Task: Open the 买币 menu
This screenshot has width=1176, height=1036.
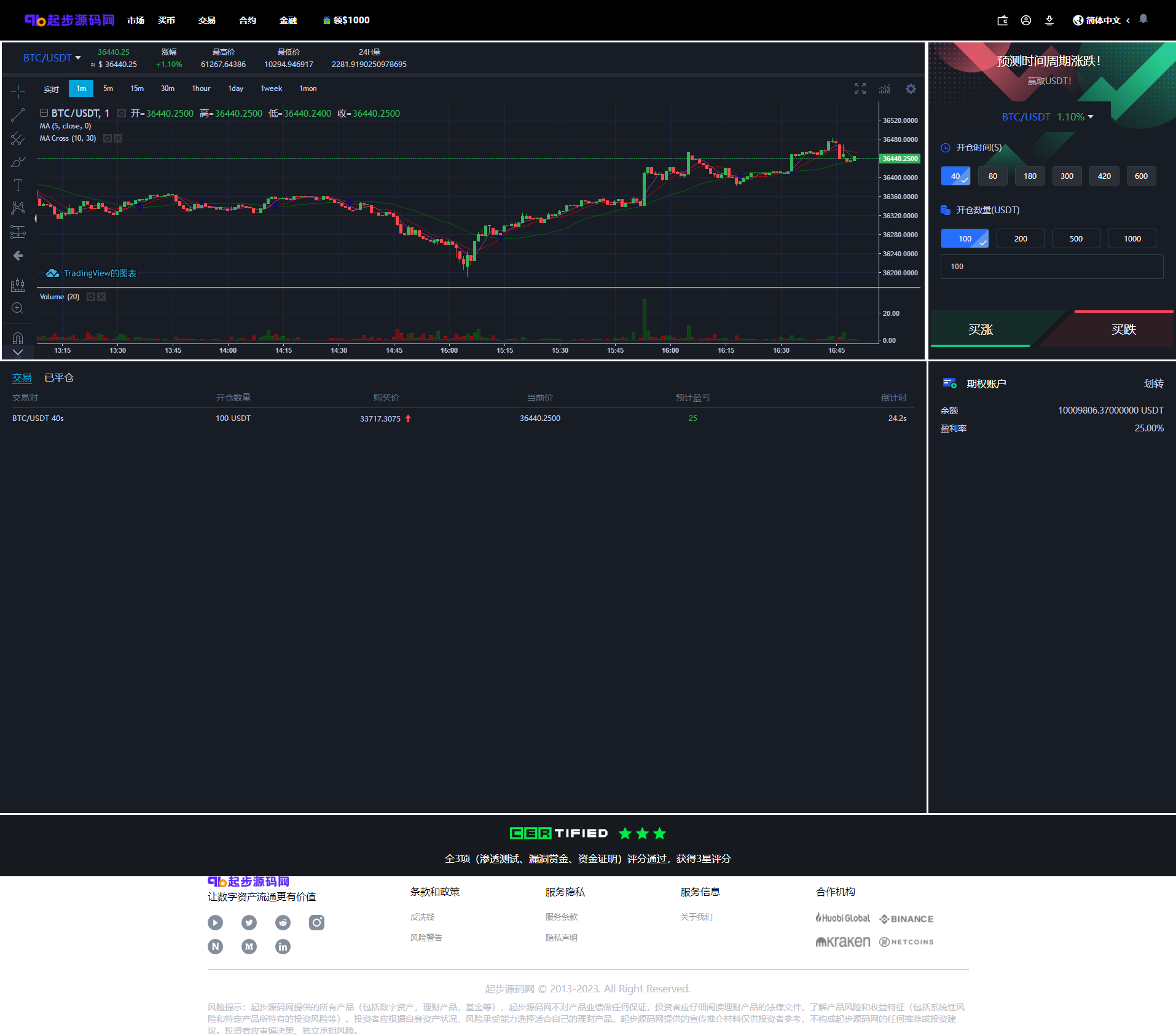Action: pyautogui.click(x=167, y=20)
